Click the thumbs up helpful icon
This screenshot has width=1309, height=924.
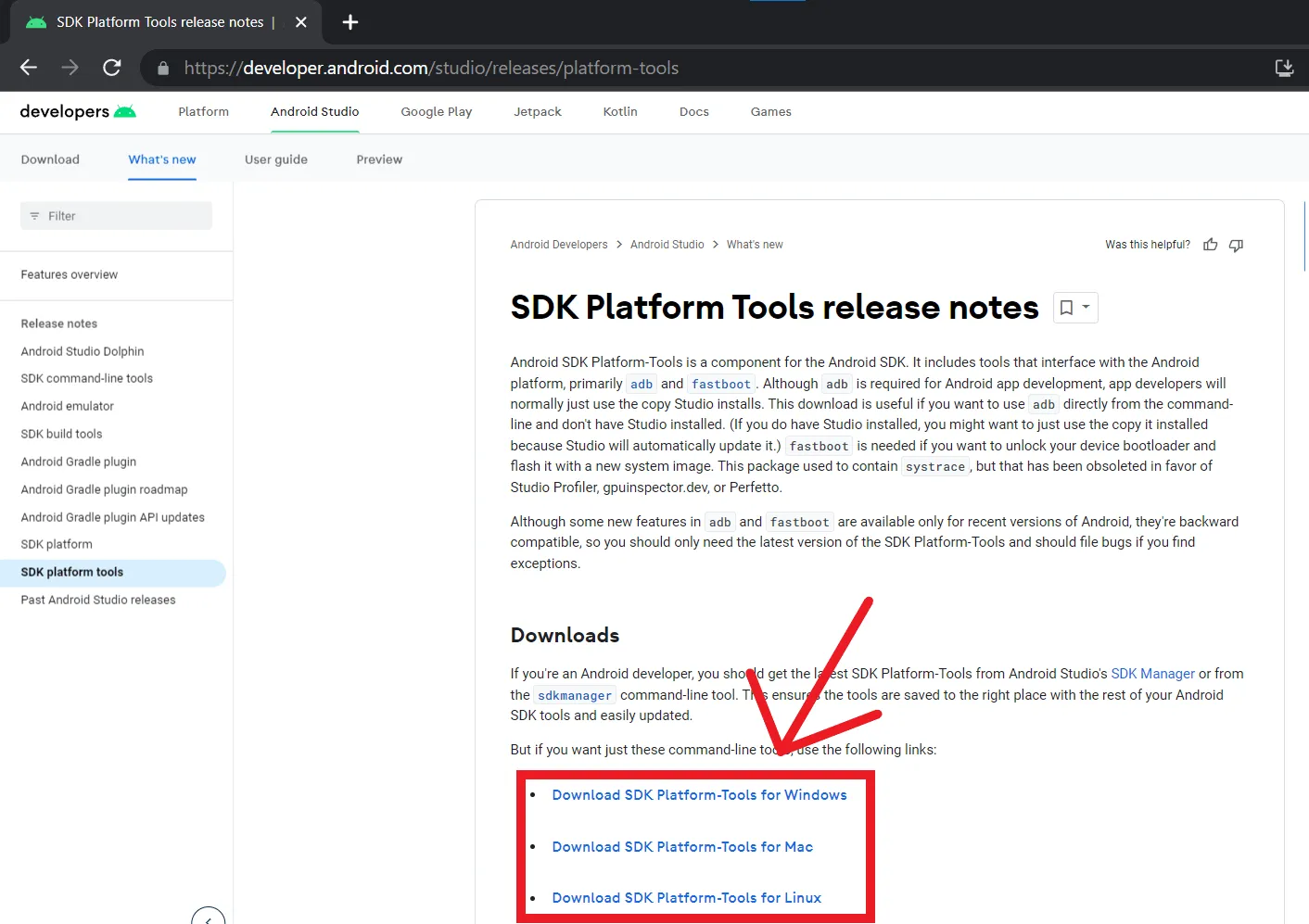[1211, 245]
